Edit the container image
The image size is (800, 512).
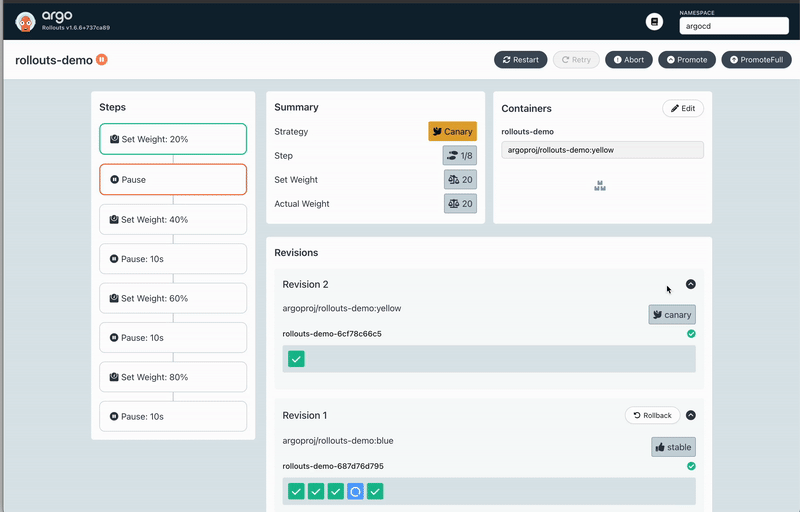coord(683,108)
